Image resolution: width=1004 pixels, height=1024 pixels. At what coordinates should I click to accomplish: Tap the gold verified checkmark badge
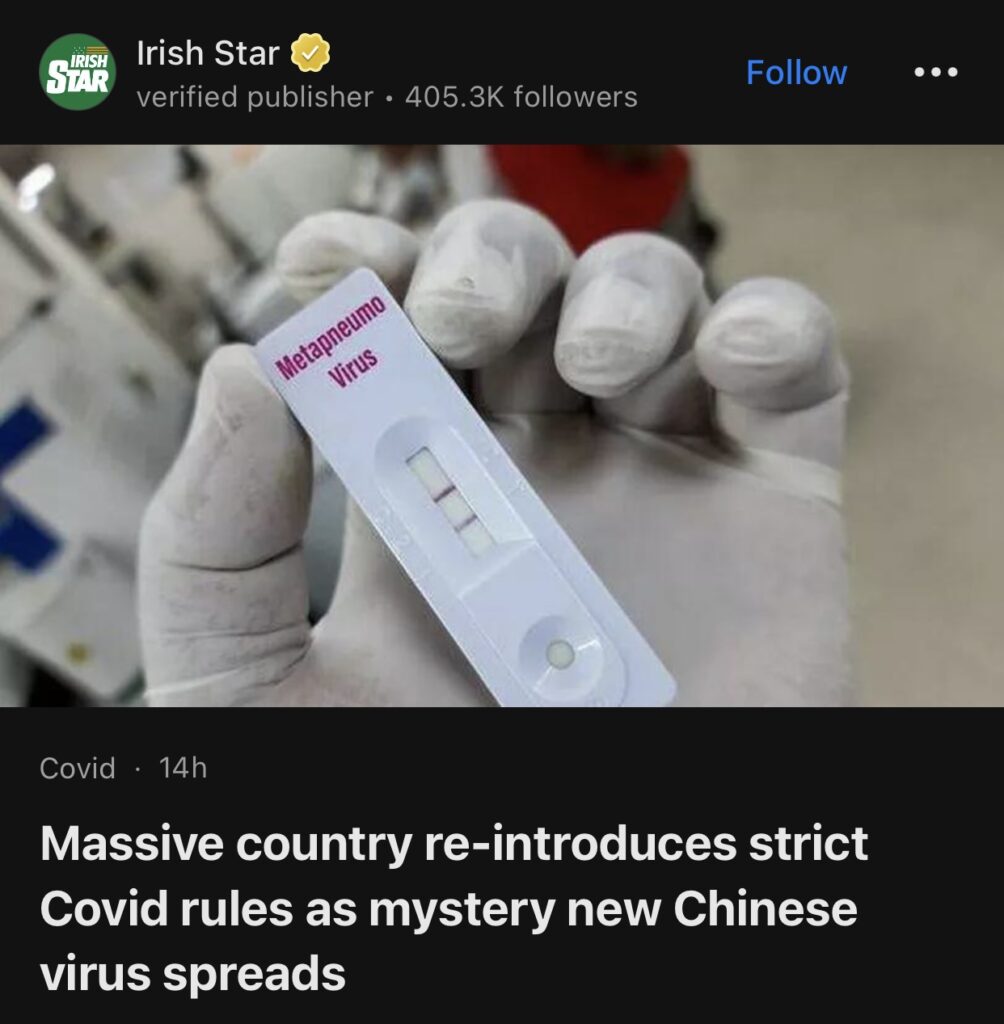click(310, 53)
